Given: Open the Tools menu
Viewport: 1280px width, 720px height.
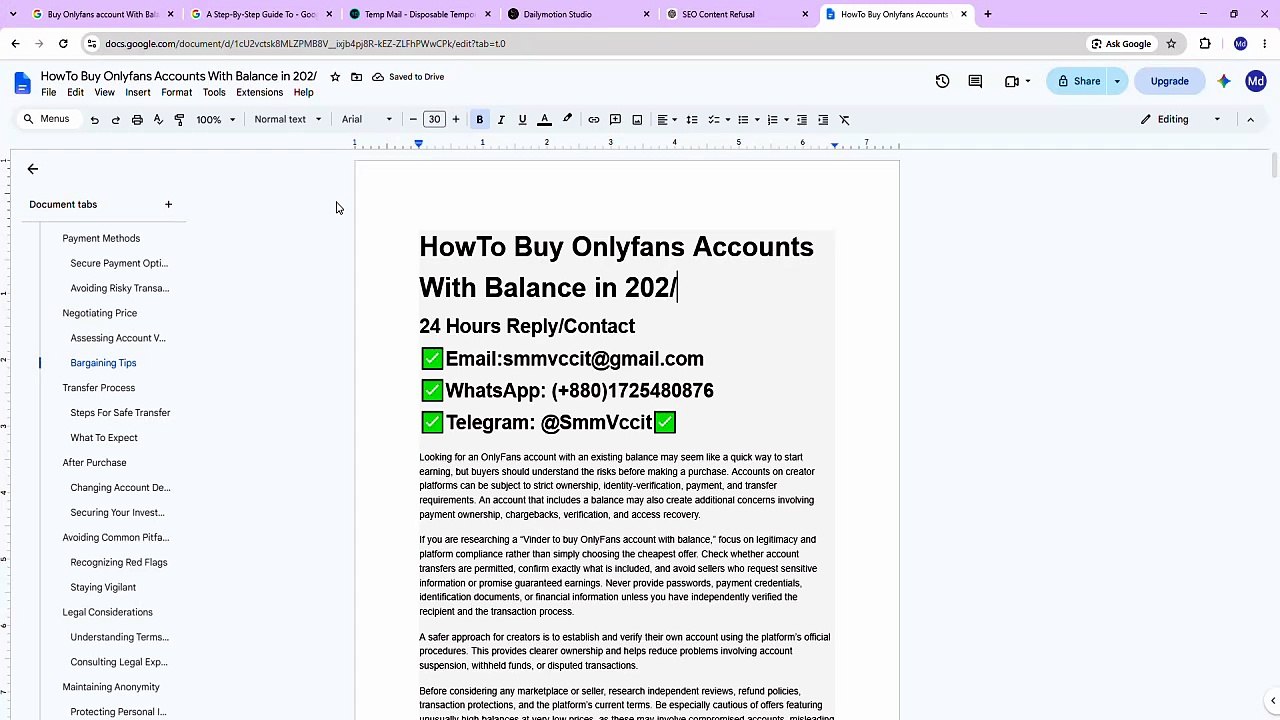Looking at the screenshot, I should 214,92.
